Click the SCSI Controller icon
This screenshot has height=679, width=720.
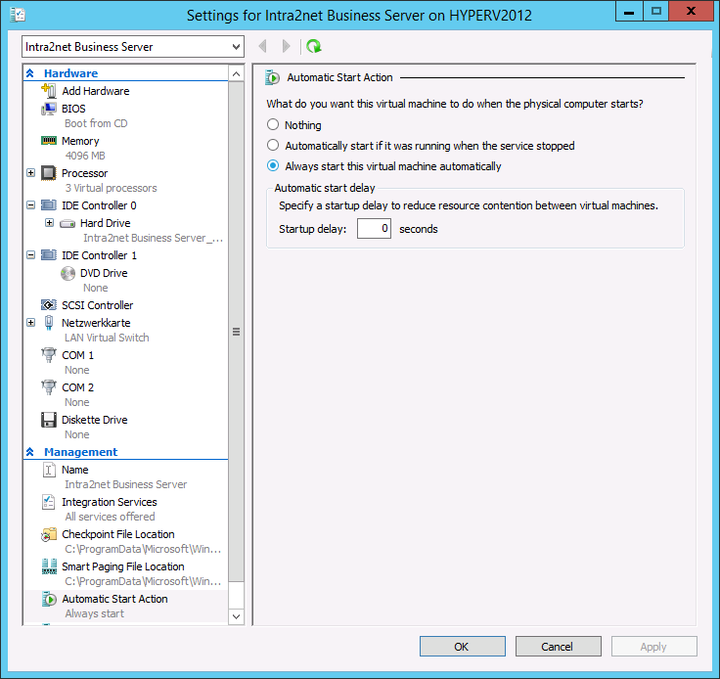(x=49, y=305)
